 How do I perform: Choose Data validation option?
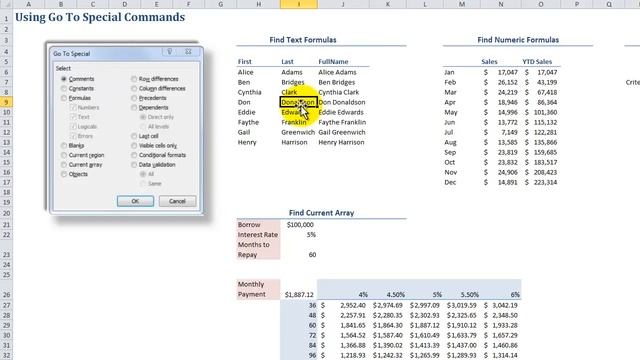tap(153, 164)
